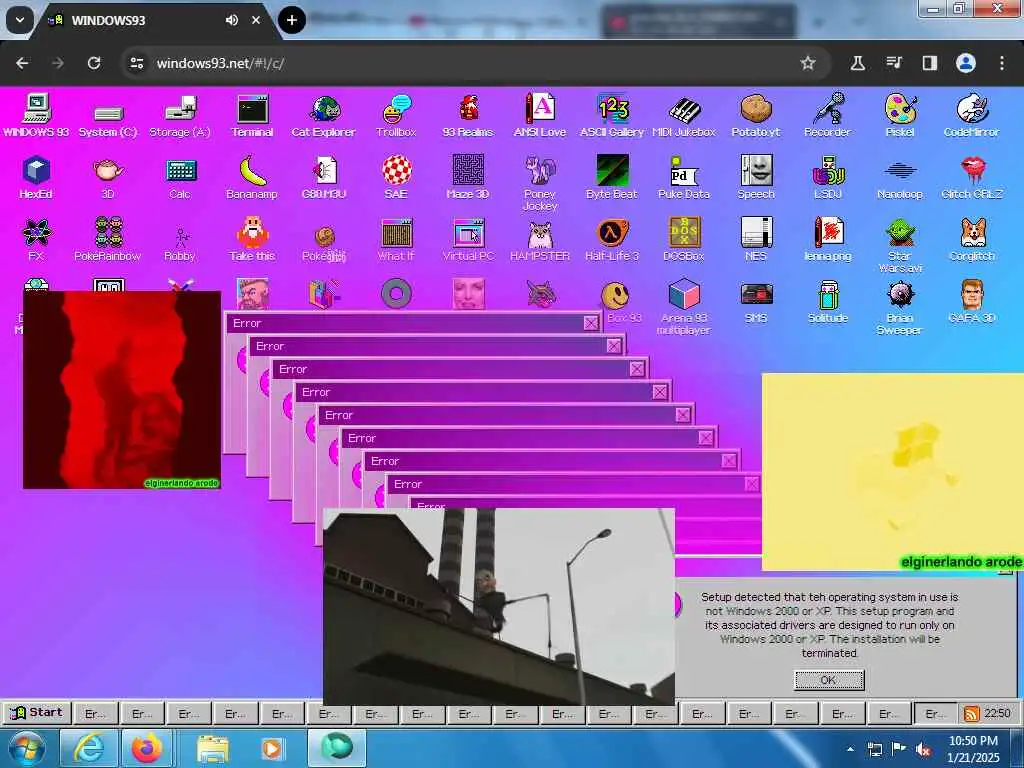The width and height of the screenshot is (1024, 768).
Task: Play Star Wars.avi file icon
Action: point(900,246)
